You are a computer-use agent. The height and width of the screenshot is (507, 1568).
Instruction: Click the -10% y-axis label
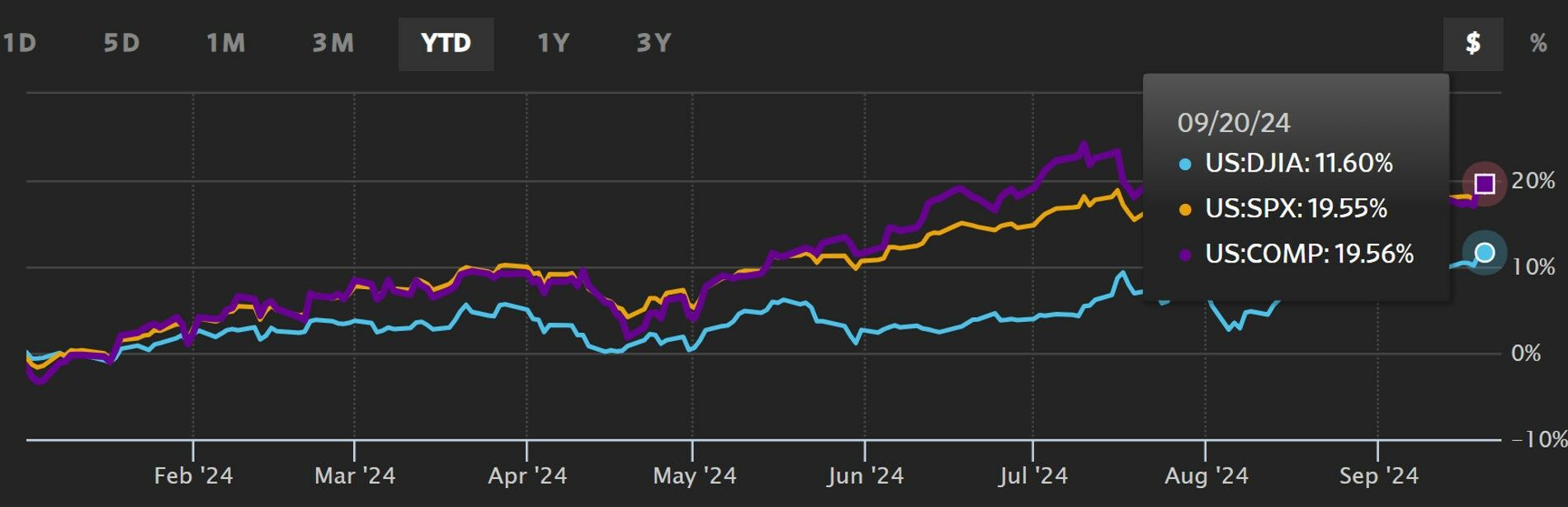(x=1540, y=439)
